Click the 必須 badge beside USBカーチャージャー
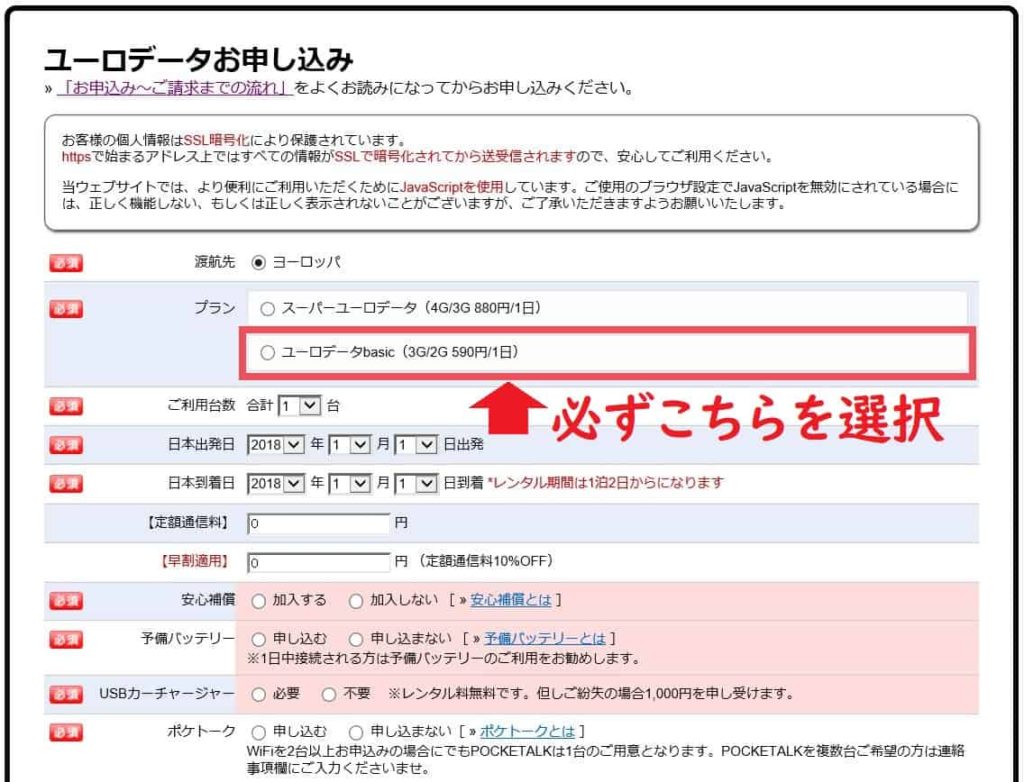1024x782 pixels. [66, 694]
